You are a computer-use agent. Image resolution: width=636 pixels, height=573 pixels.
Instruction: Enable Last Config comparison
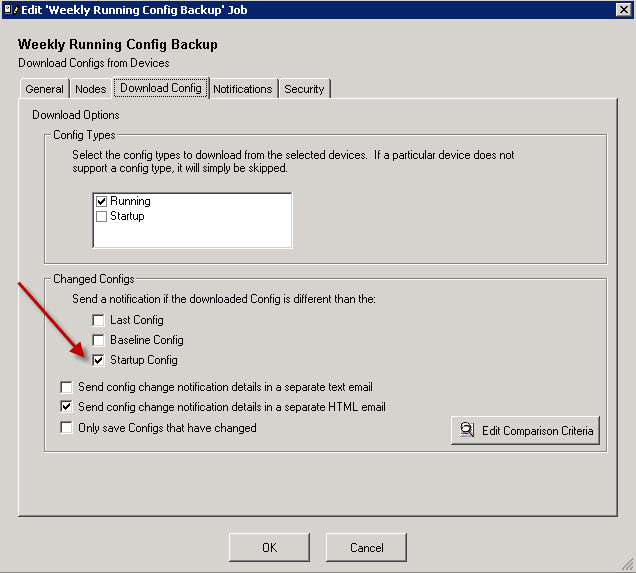click(x=98, y=320)
